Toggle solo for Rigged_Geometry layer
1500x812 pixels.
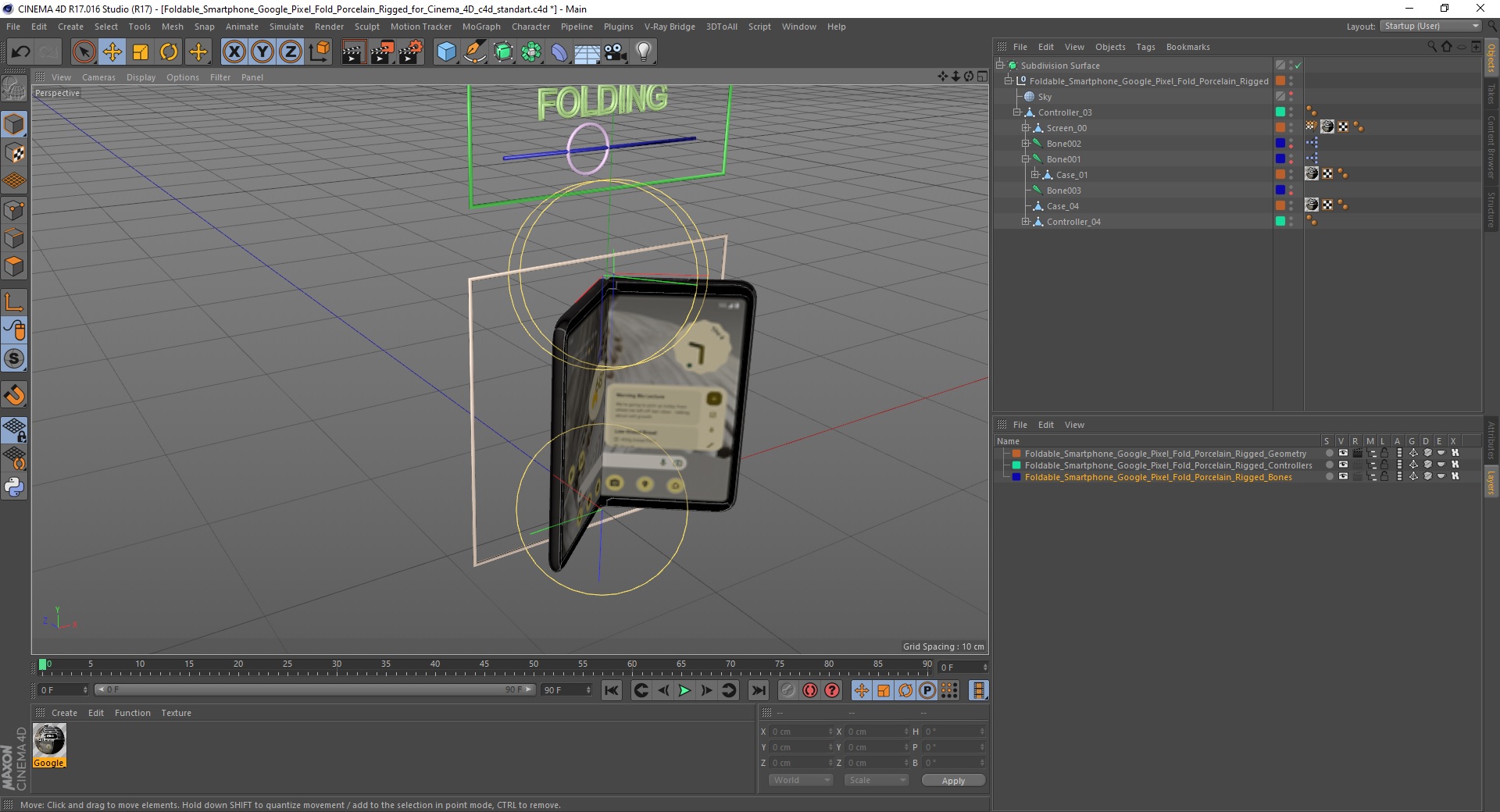tap(1329, 453)
